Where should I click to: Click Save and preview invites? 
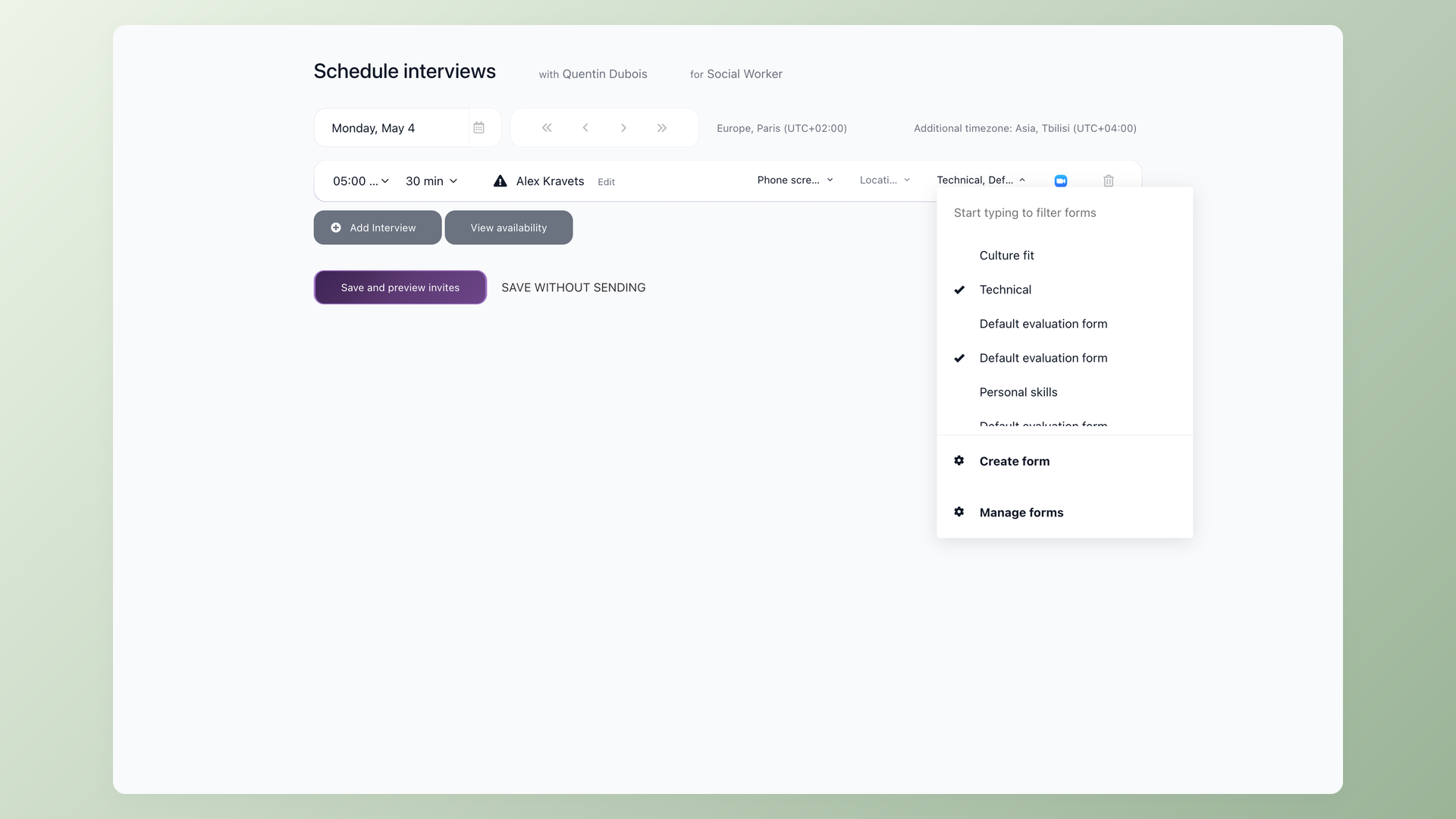coord(400,287)
